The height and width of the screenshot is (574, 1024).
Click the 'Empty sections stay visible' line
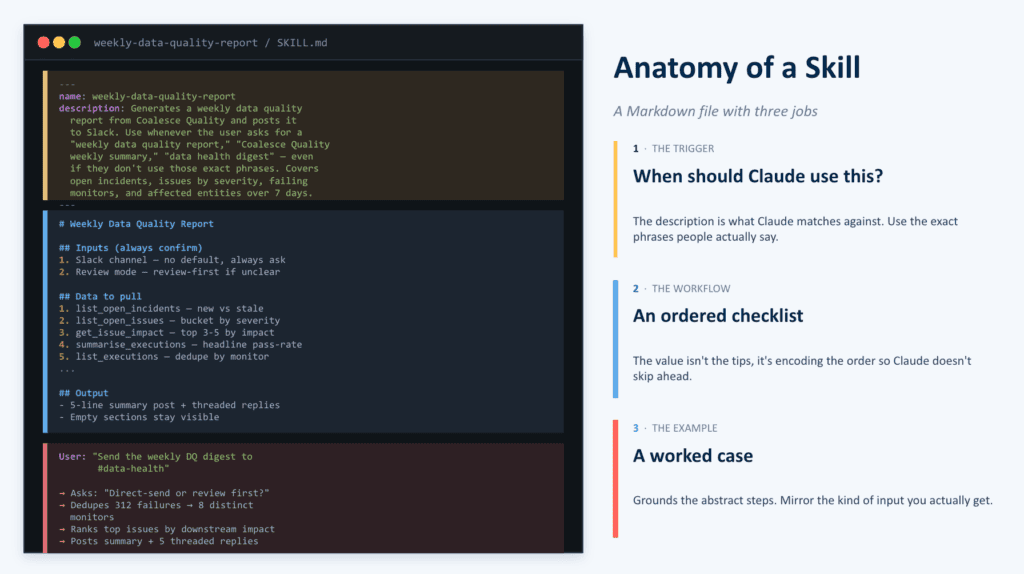tap(139, 417)
